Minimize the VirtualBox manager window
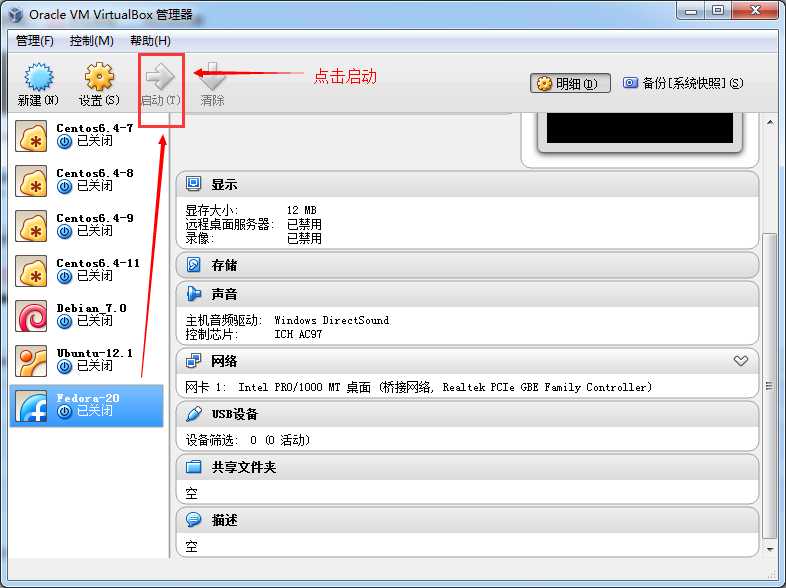Screen dimensions: 786x588 click(x=691, y=11)
